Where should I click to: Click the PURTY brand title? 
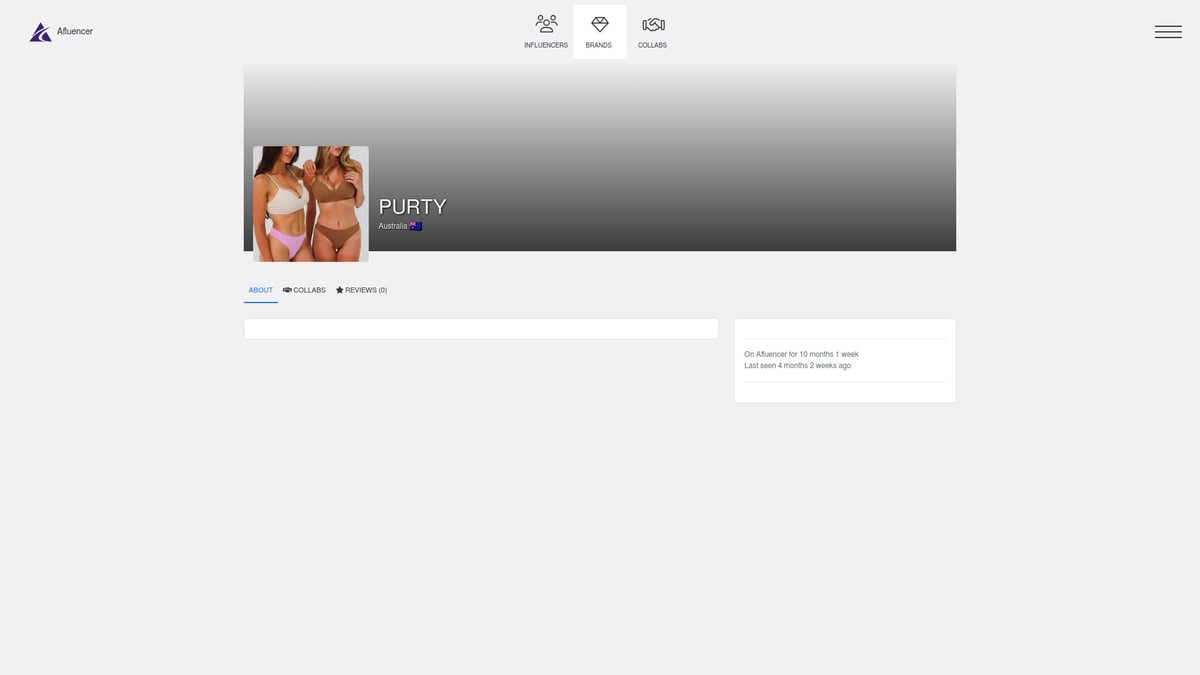(412, 207)
